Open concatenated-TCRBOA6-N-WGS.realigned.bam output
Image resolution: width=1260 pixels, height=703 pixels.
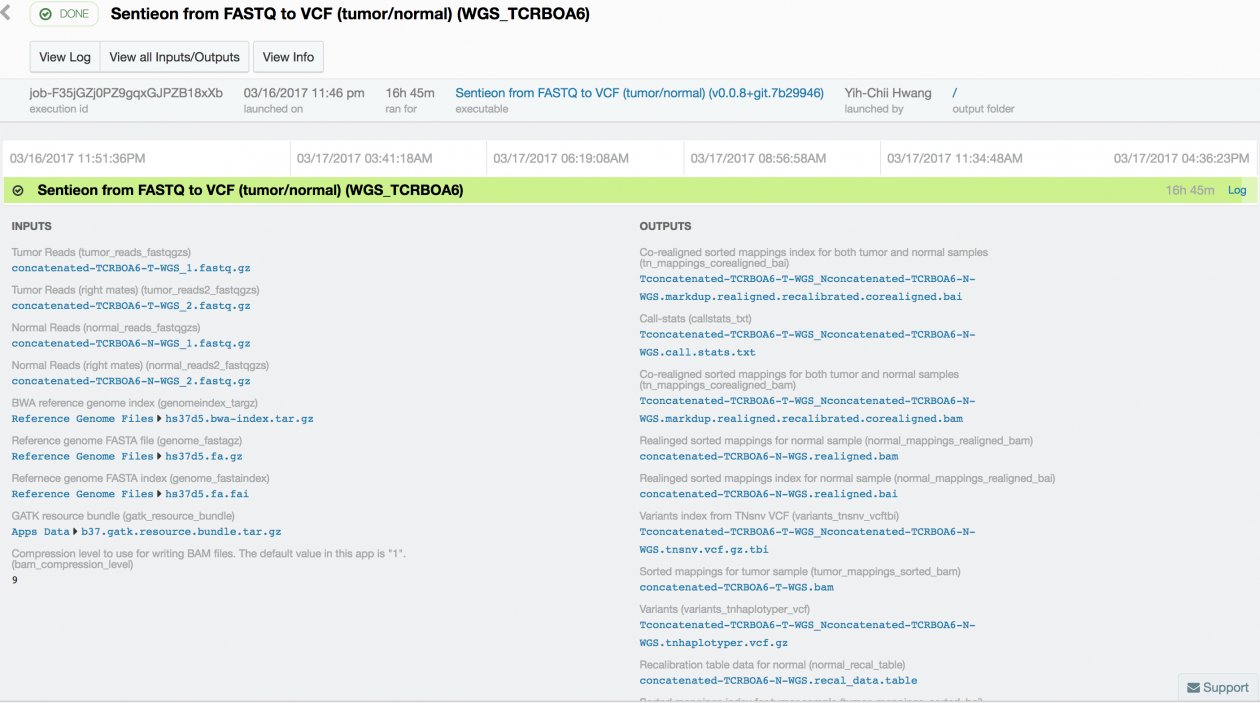(x=768, y=456)
